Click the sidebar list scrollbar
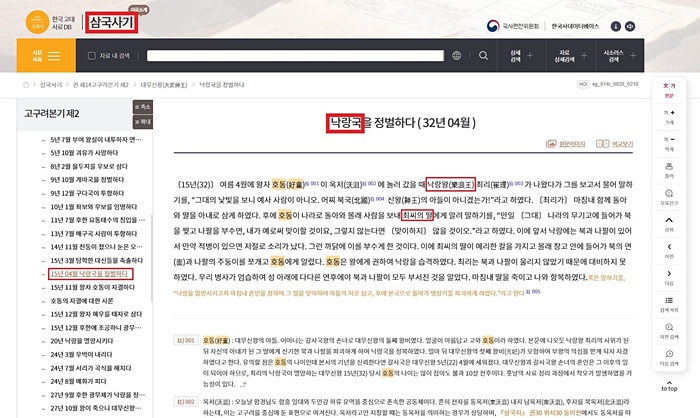The width and height of the screenshot is (700, 418). point(151,257)
